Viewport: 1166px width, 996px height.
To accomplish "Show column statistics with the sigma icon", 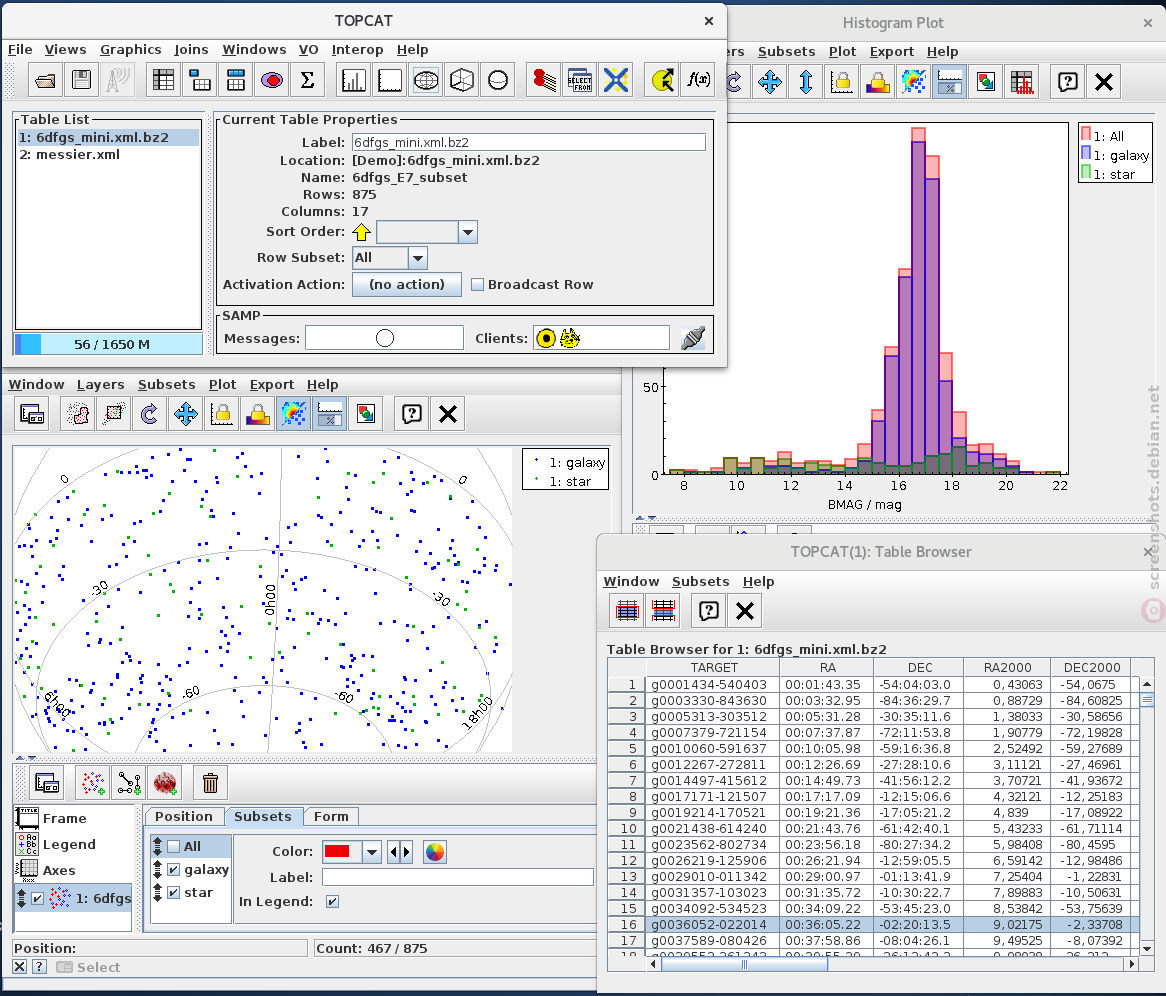I will pos(307,80).
